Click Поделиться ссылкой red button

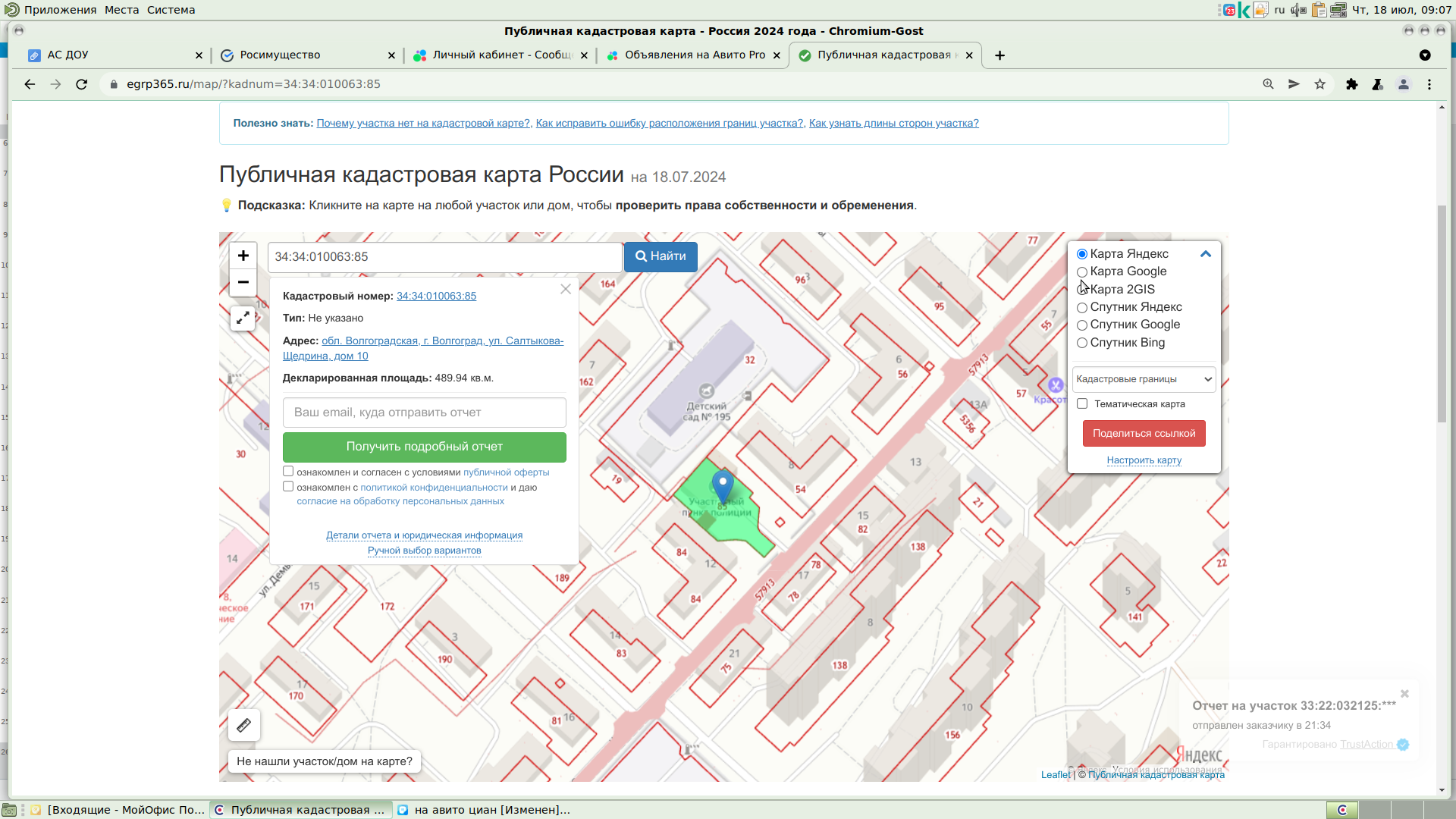[1144, 433]
